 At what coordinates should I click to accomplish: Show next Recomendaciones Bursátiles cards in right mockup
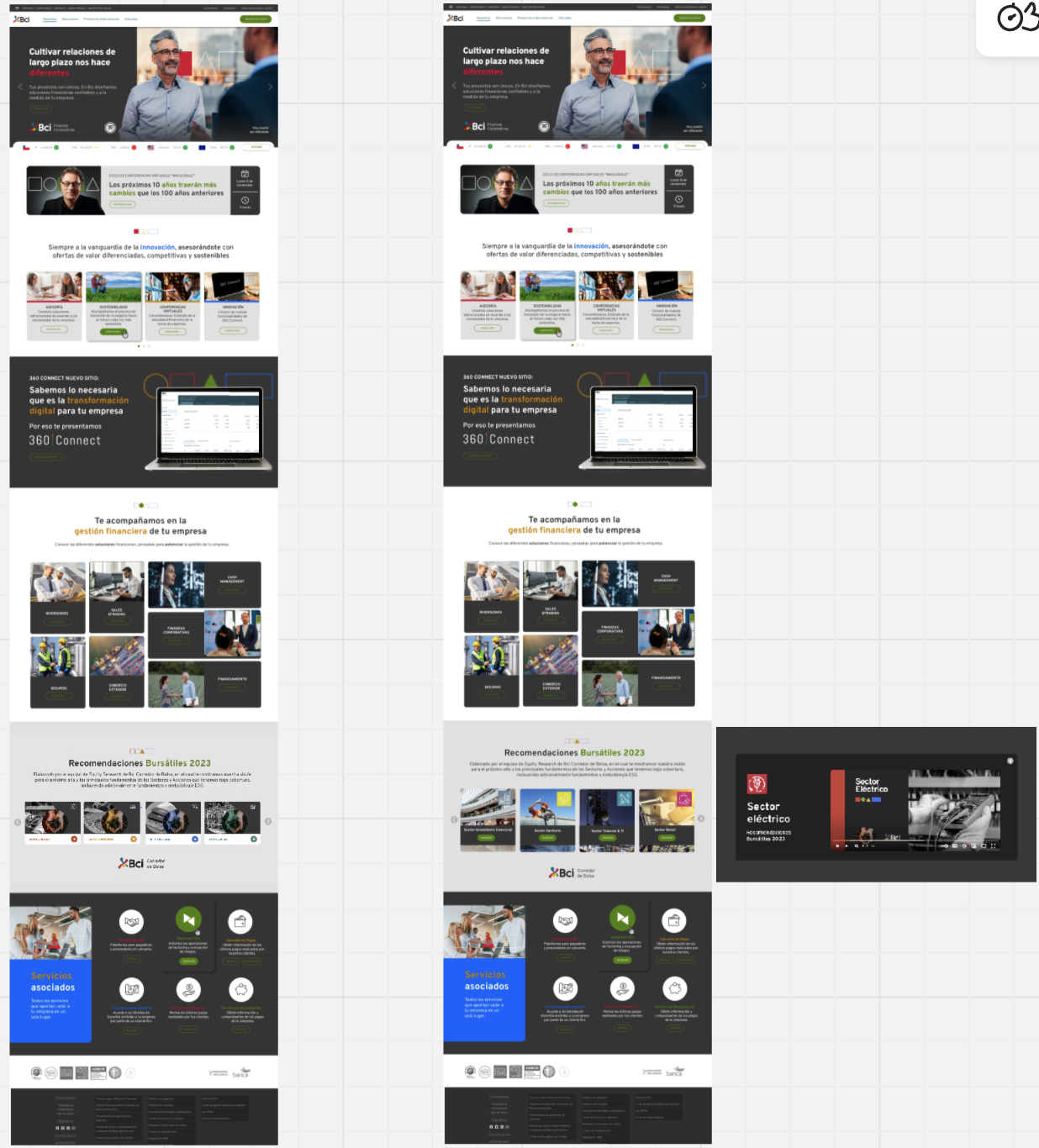pyautogui.click(x=701, y=819)
